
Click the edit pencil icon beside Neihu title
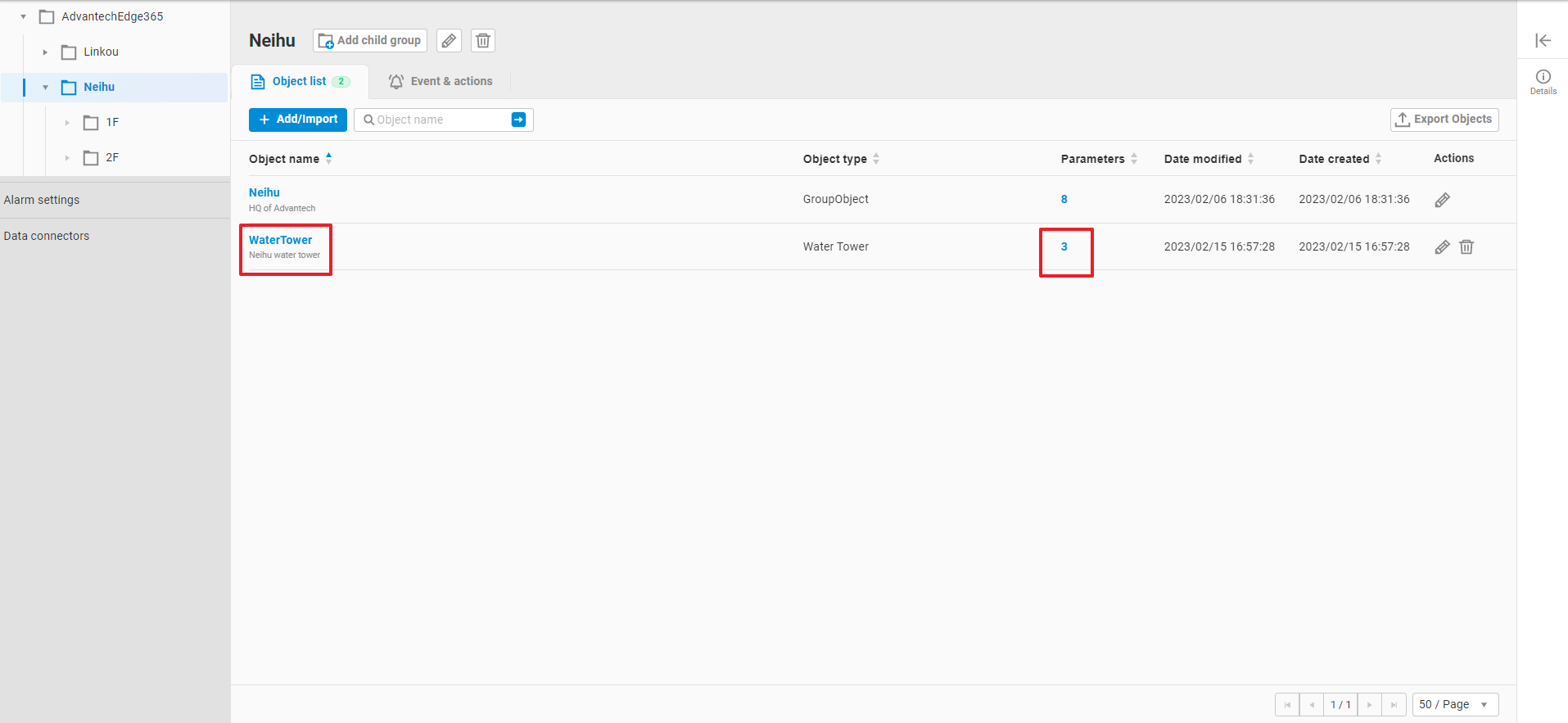pos(449,41)
